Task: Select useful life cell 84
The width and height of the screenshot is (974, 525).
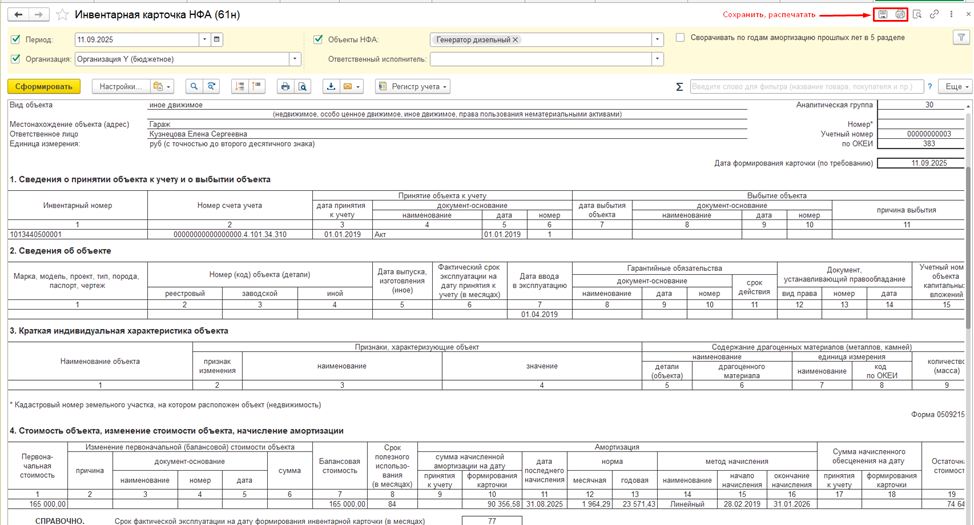Action: coord(392,504)
